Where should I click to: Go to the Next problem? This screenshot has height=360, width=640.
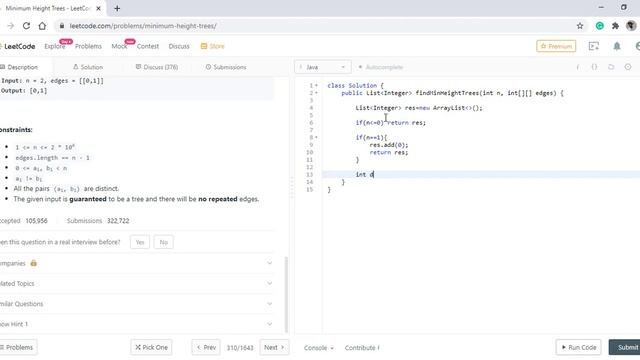273,347
